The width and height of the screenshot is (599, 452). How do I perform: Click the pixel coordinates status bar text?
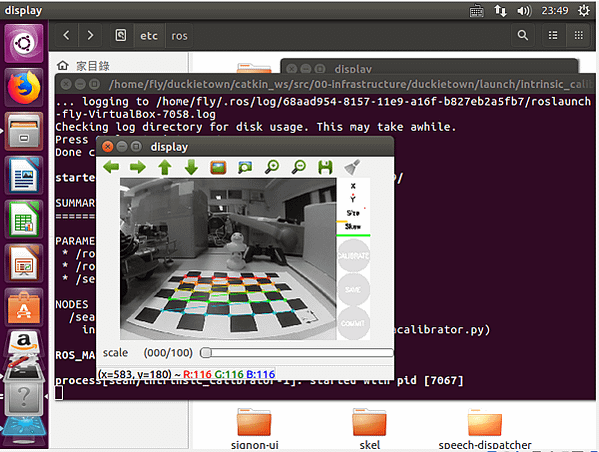(x=186, y=374)
